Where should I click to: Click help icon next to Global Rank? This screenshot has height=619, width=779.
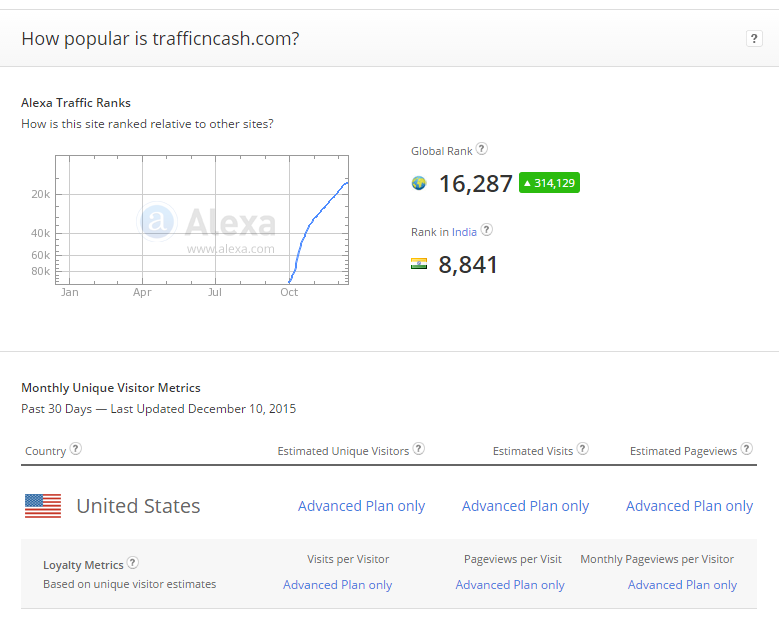[481, 150]
